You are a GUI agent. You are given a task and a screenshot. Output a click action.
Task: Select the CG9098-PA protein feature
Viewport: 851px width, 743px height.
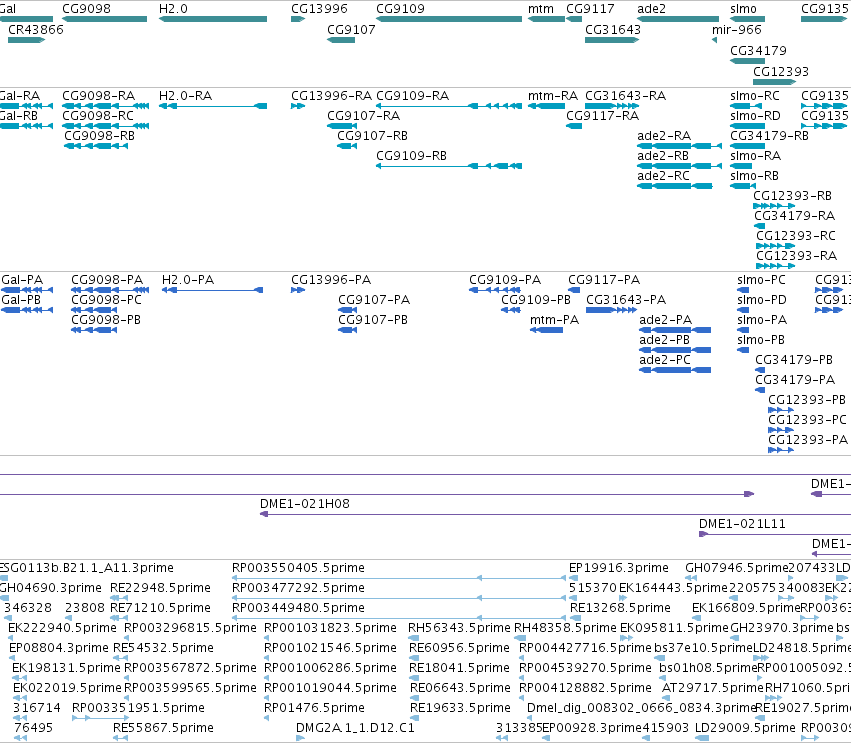point(110,290)
